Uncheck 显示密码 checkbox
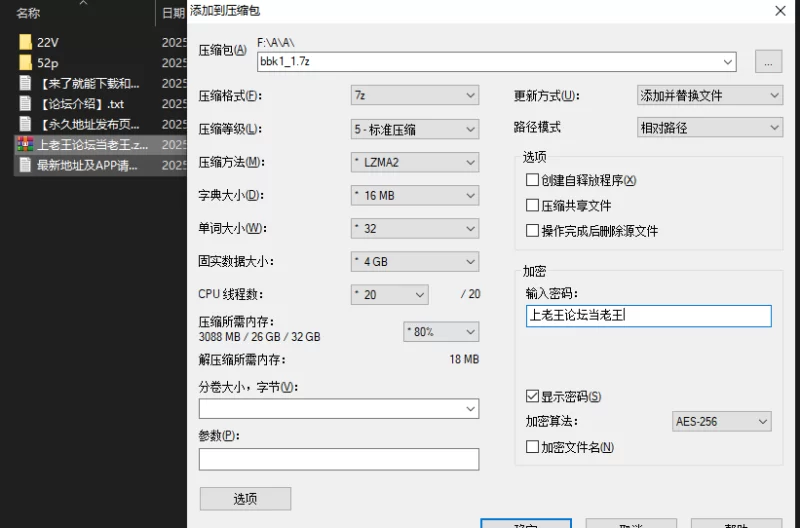Image resolution: width=800 pixels, height=528 pixels. tap(532, 396)
